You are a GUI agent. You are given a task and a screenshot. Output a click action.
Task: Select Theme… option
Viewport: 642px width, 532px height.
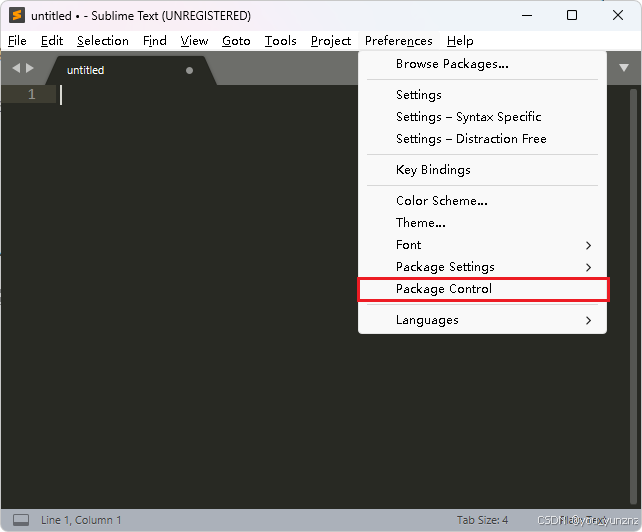coord(482,223)
